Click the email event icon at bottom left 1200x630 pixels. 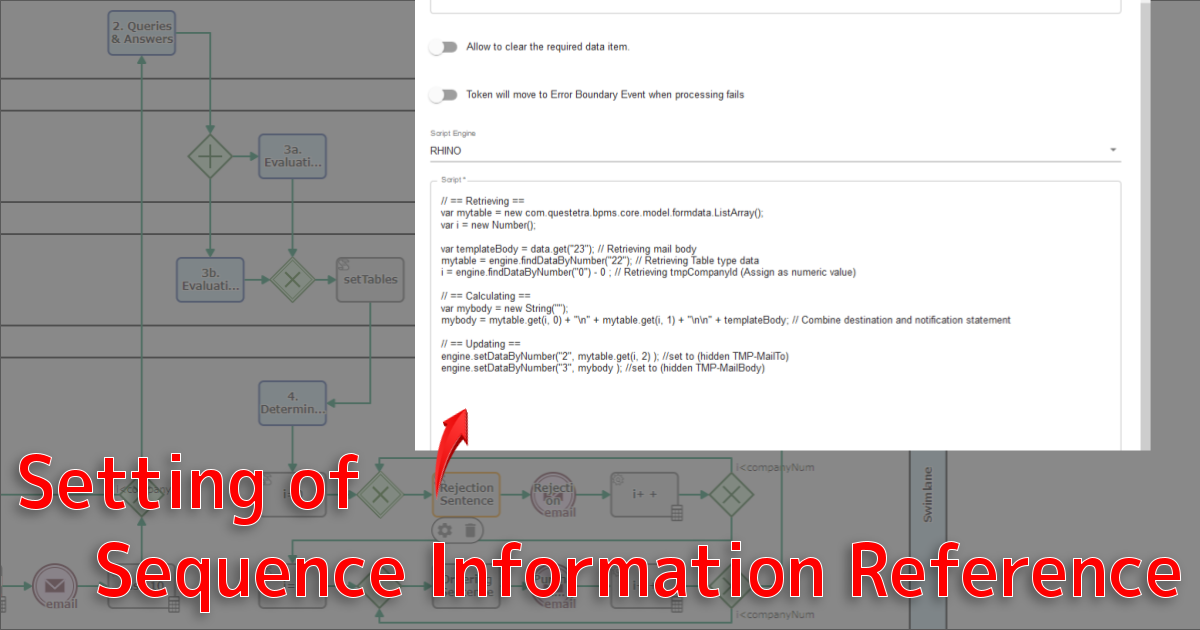[x=54, y=588]
